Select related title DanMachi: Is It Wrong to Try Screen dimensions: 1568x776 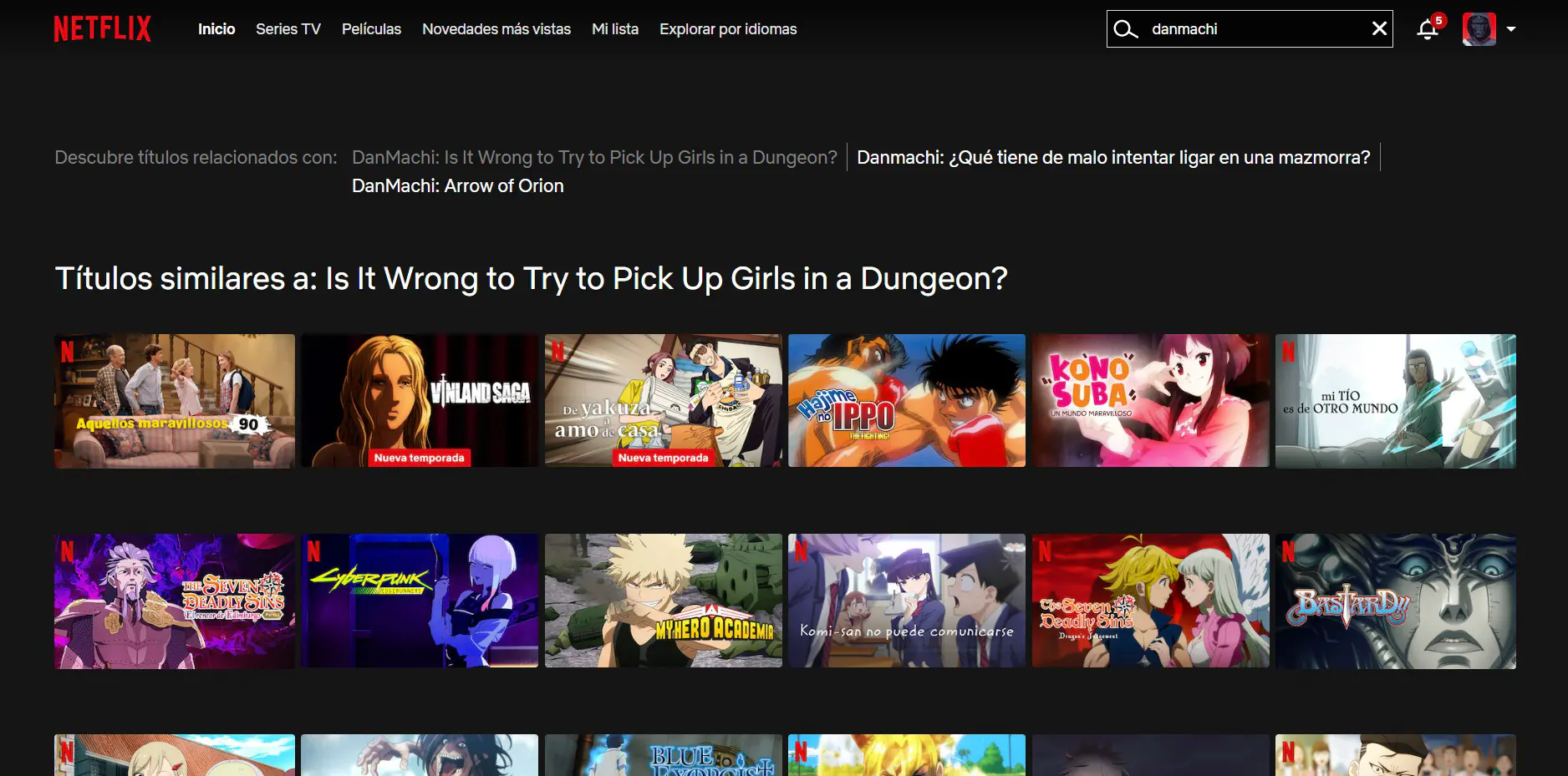[x=594, y=157]
